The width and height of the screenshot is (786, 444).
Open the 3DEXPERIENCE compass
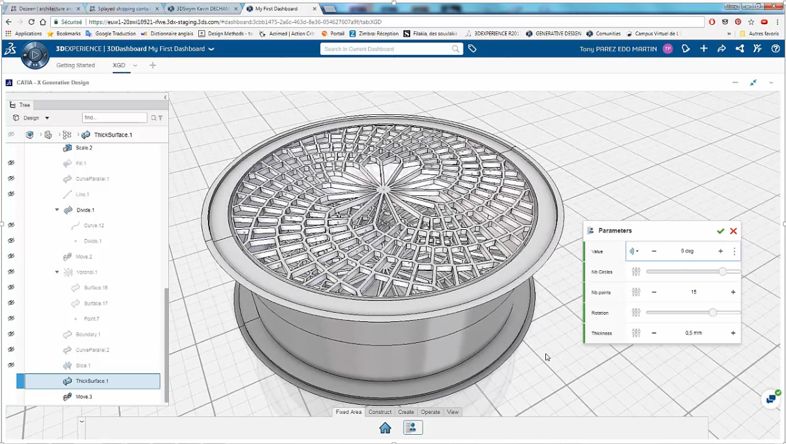click(x=35, y=55)
